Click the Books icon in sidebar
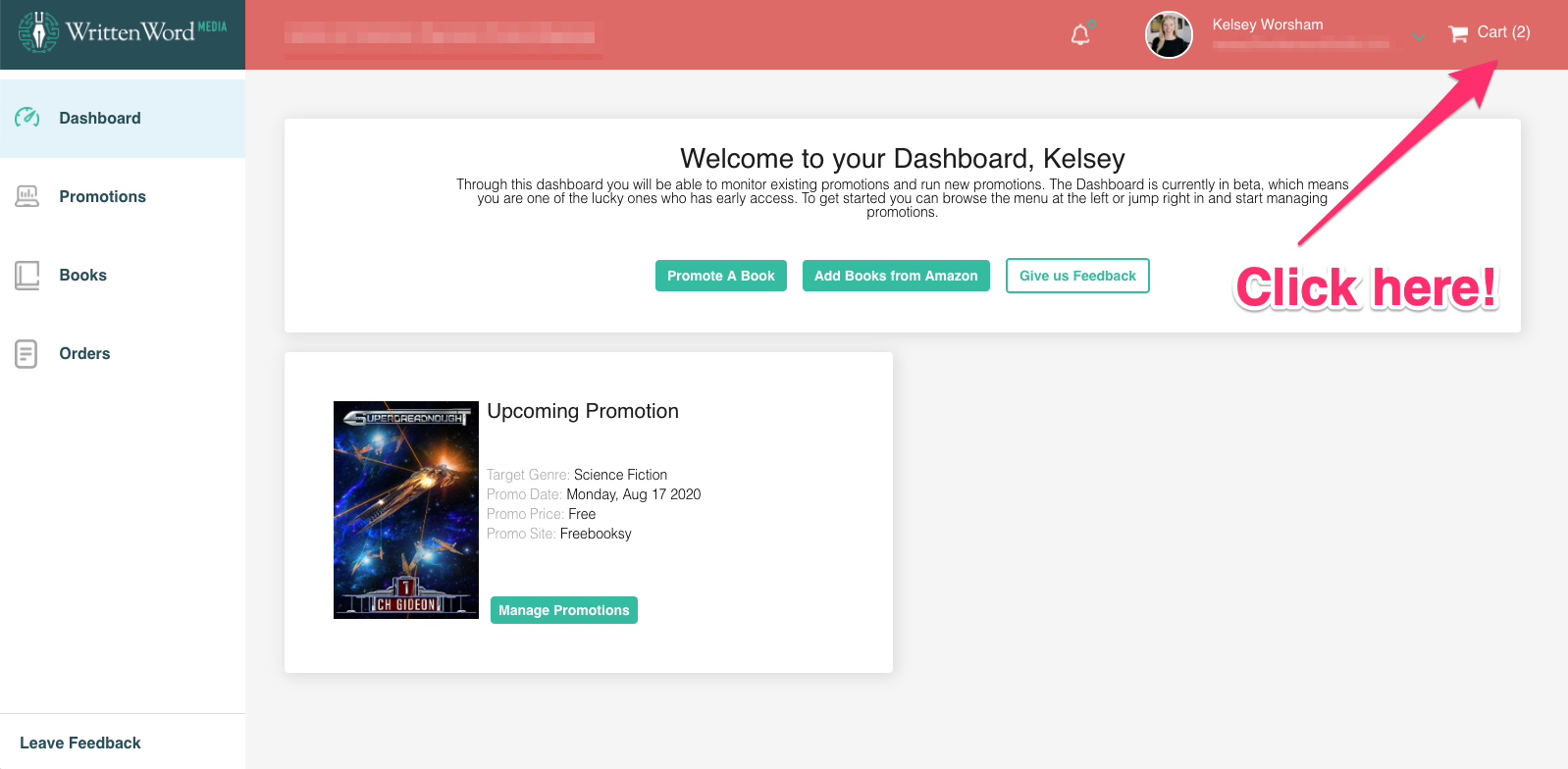This screenshot has width=1568, height=769. click(x=27, y=275)
